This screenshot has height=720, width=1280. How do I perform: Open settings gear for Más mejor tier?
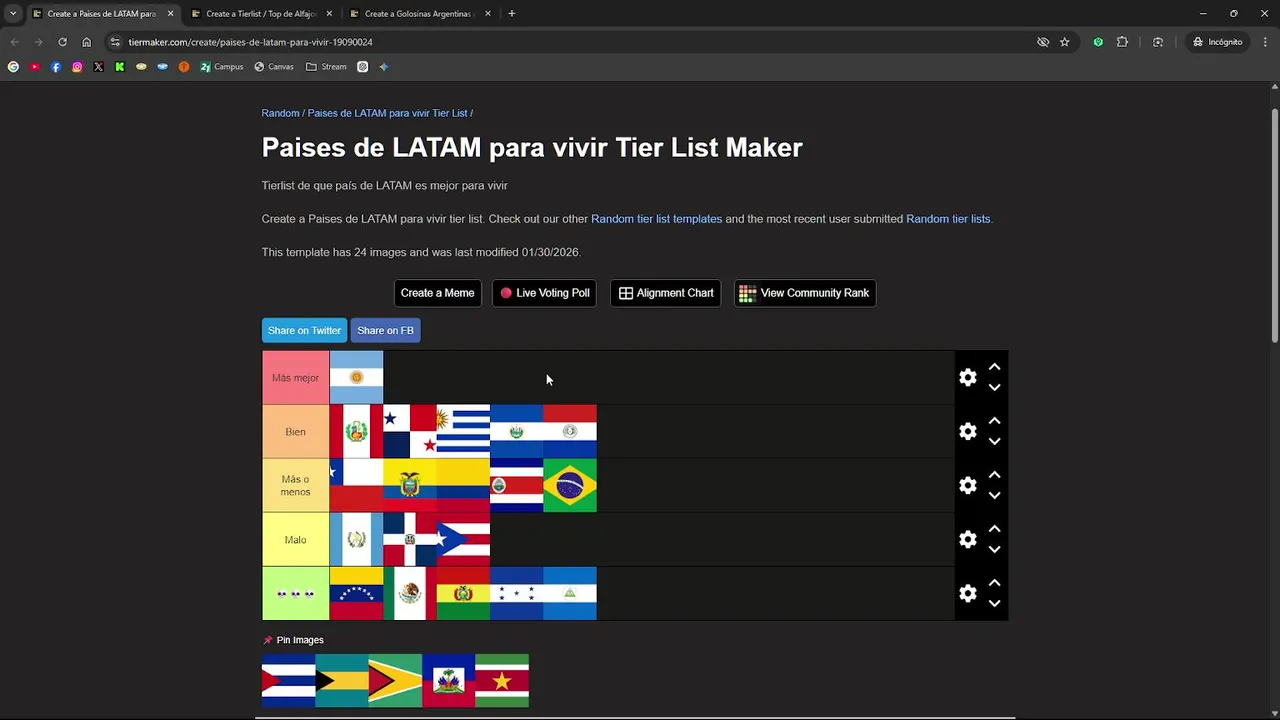click(x=967, y=378)
